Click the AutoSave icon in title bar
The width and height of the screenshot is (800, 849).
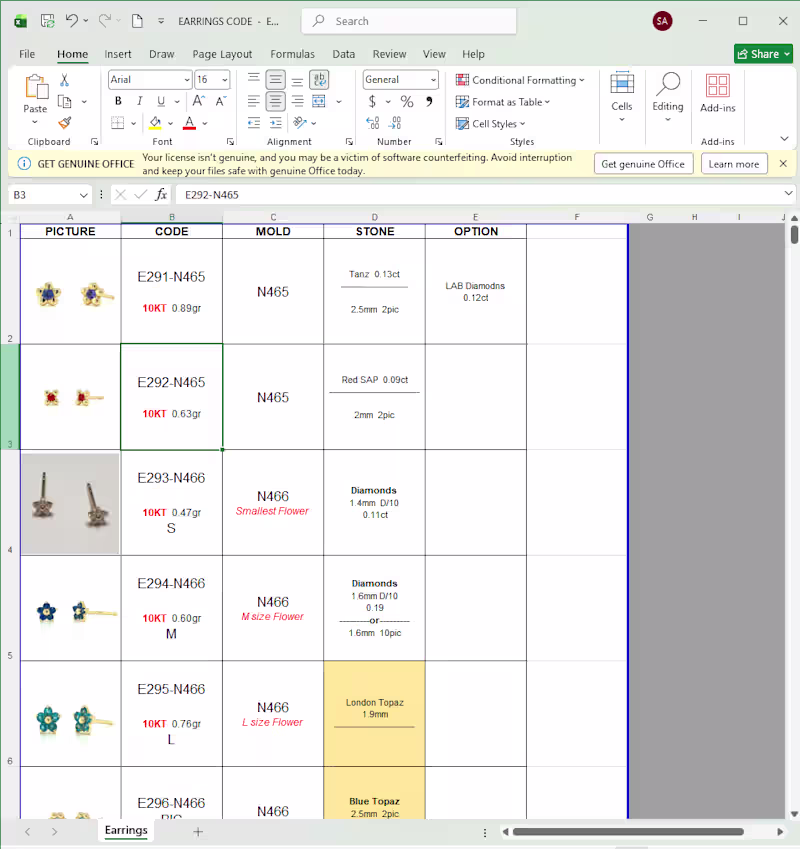48,21
